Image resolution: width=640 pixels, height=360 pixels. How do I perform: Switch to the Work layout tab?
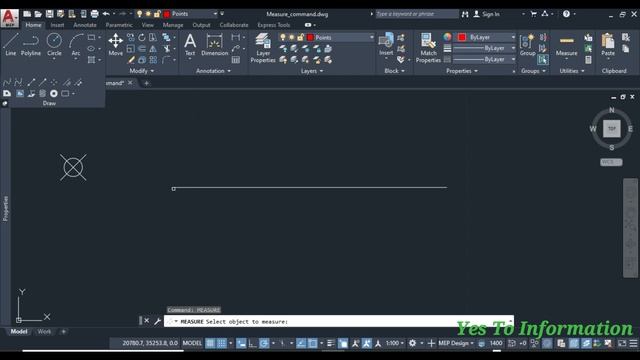[x=44, y=331]
